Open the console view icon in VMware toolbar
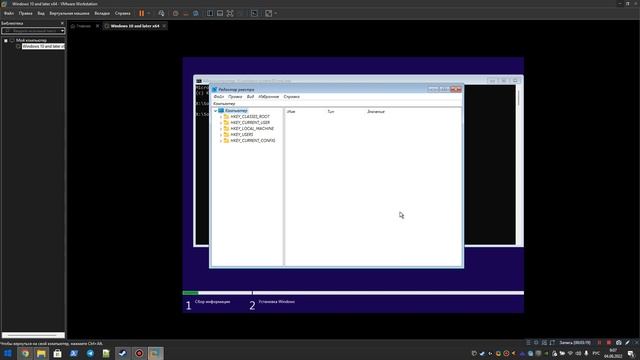 pos(254,13)
